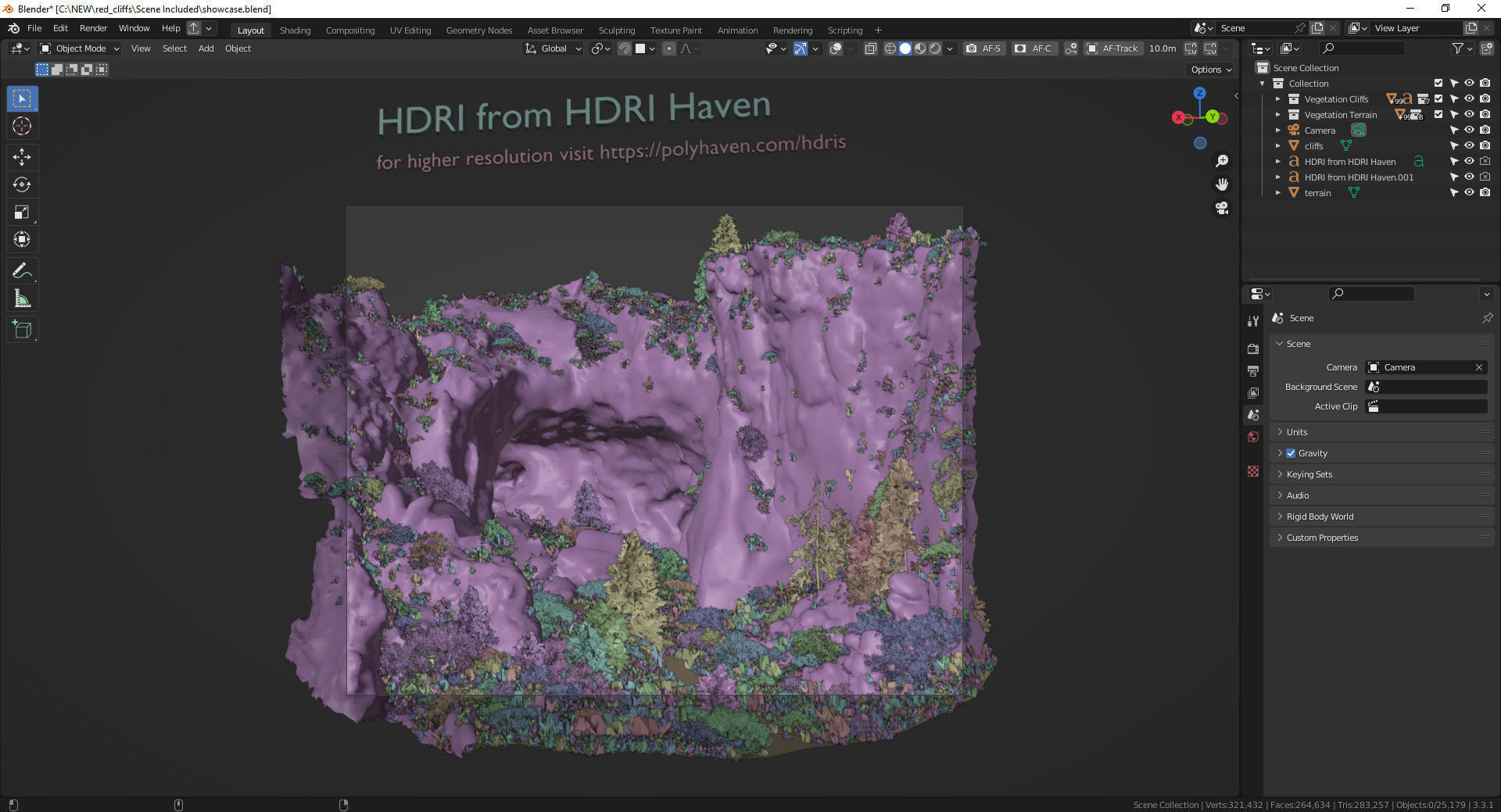The image size is (1501, 812).
Task: Toggle camera view with camera icon
Action: pos(1221,208)
